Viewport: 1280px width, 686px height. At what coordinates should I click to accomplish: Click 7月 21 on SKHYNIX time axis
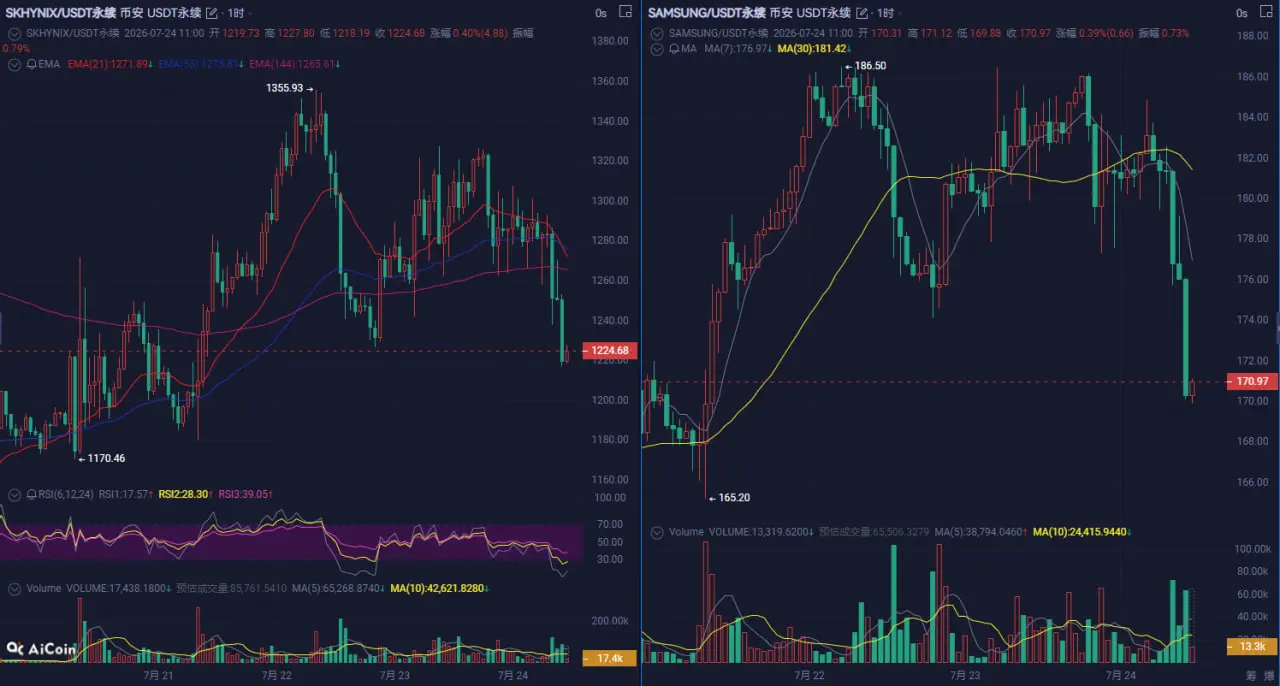coord(158,675)
